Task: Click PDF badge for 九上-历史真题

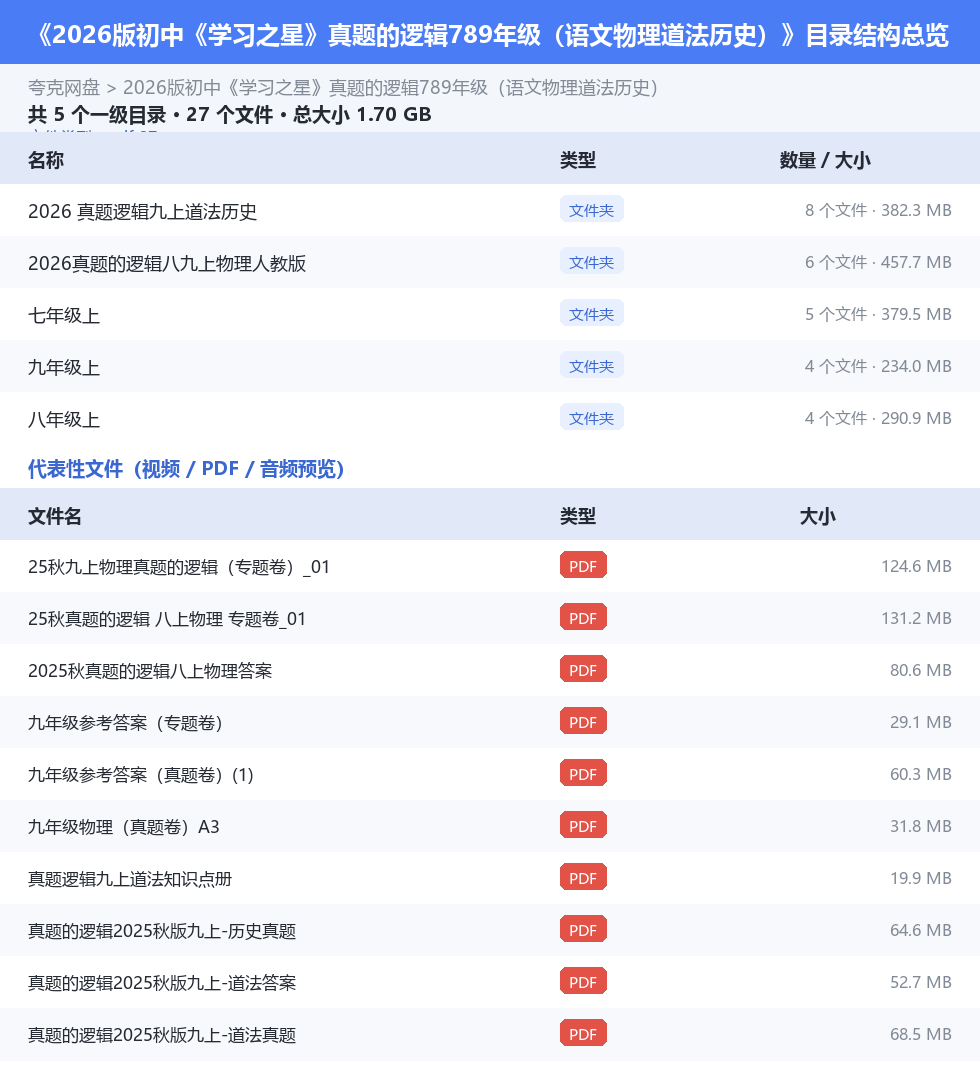Action: coord(583,930)
